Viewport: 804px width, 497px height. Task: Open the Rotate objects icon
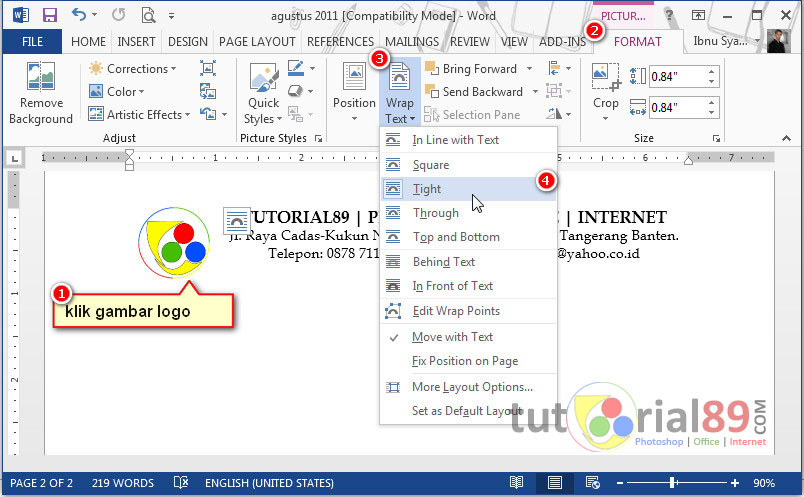point(554,114)
